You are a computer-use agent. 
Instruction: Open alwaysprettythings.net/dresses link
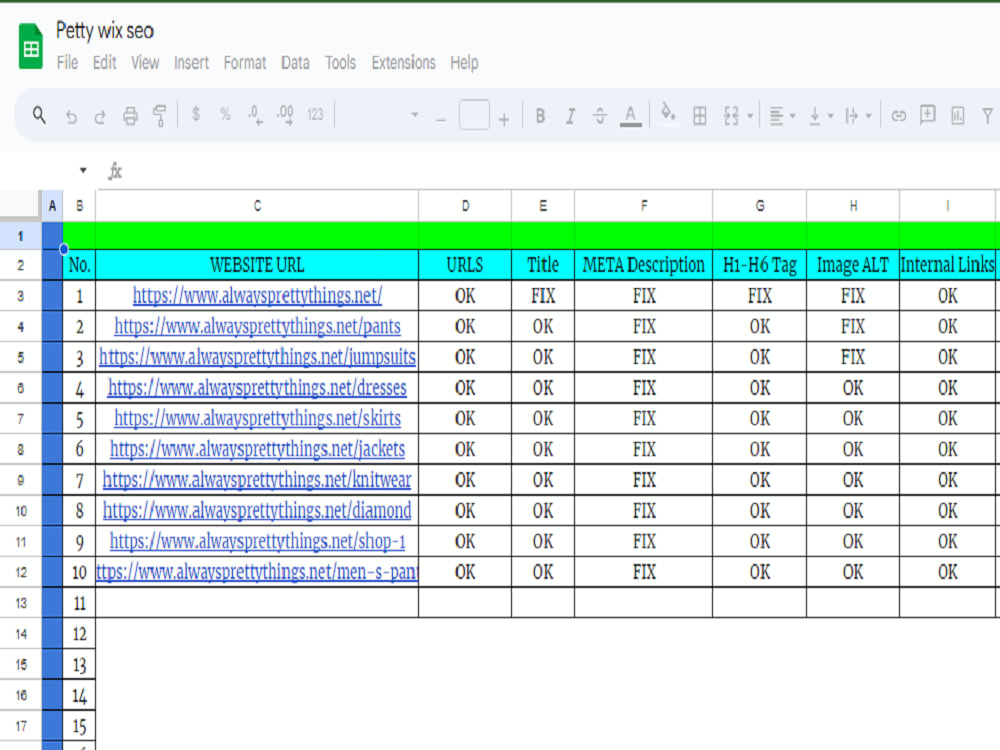257,388
